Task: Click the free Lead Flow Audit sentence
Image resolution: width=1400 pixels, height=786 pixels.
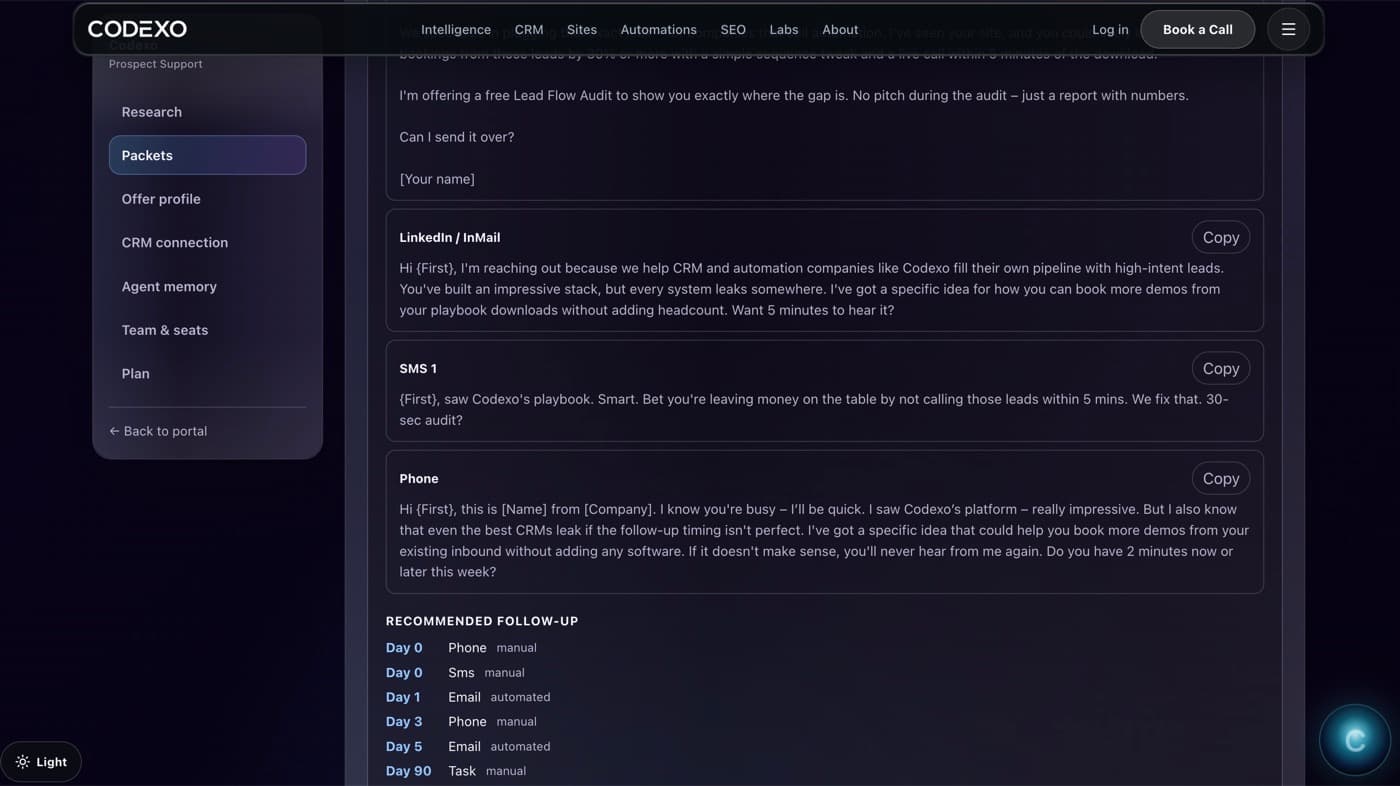Action: coord(794,96)
